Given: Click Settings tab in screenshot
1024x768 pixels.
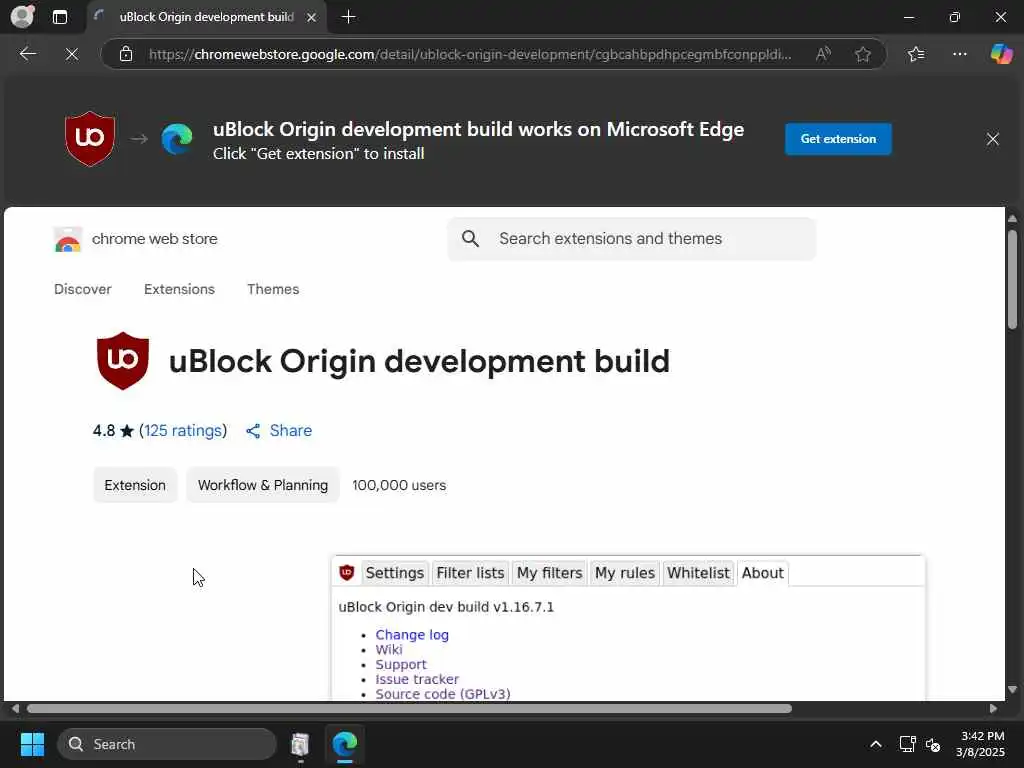Looking at the screenshot, I should 394,573.
